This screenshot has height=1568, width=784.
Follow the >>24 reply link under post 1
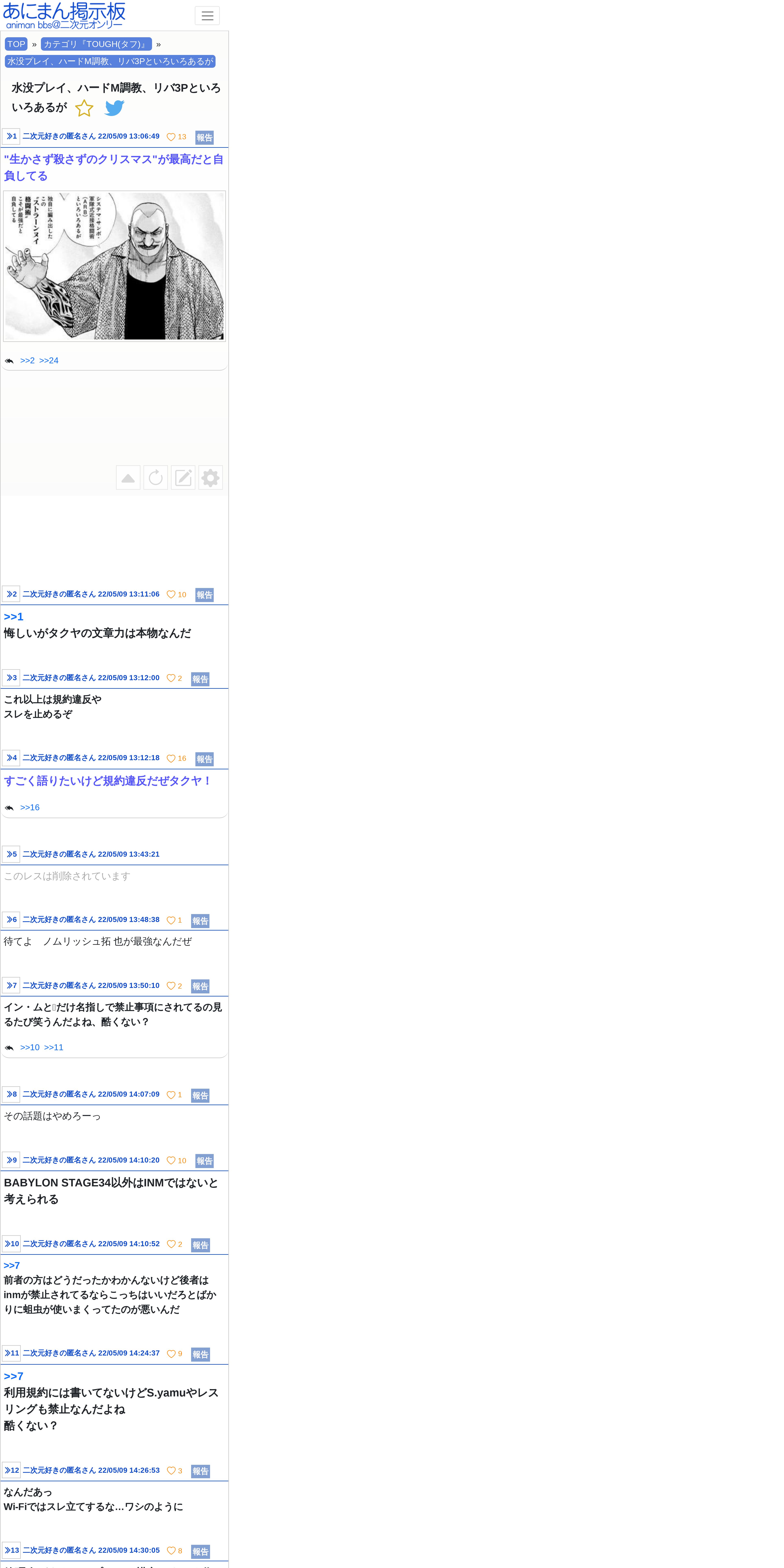pos(49,360)
